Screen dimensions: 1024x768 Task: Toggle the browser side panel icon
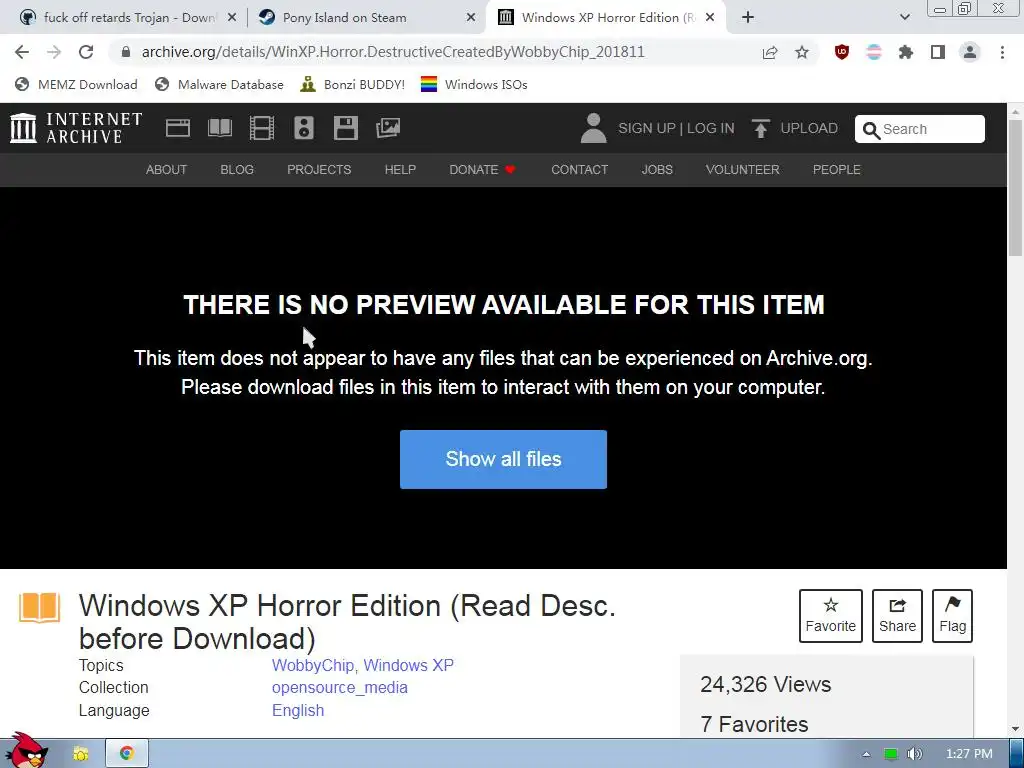938,52
